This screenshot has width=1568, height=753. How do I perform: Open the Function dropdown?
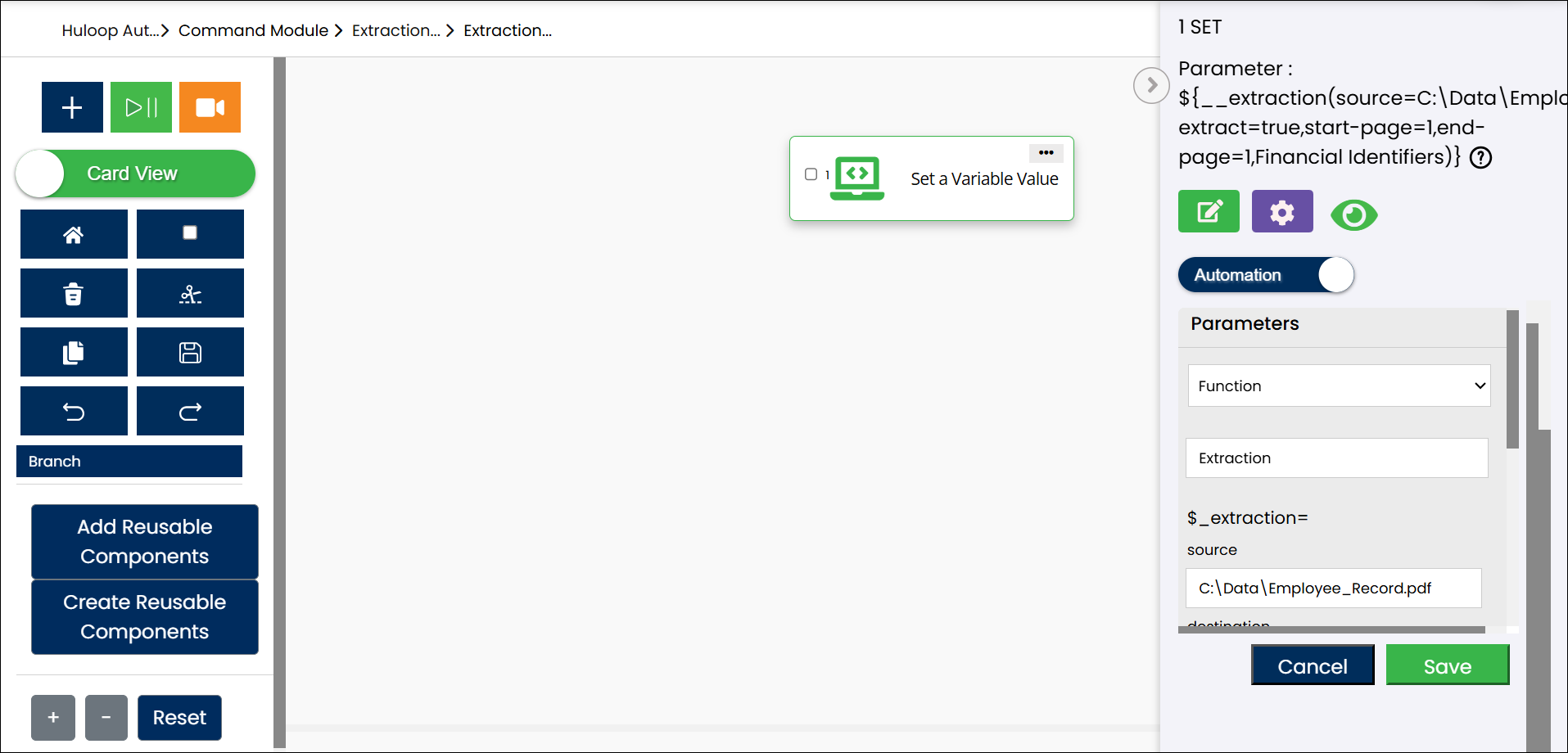click(x=1339, y=386)
